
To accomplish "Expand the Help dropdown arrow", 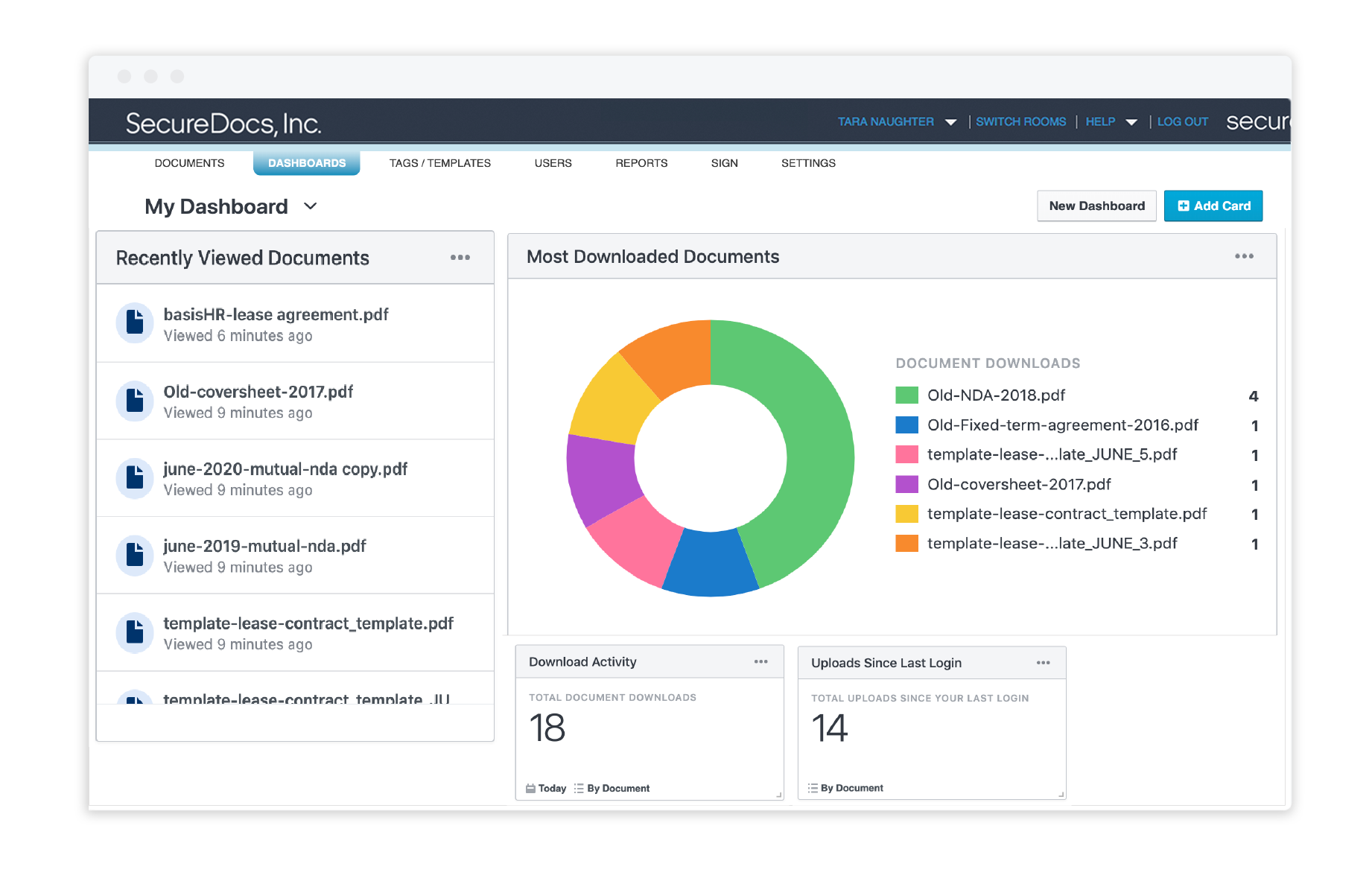I will pyautogui.click(x=1131, y=122).
